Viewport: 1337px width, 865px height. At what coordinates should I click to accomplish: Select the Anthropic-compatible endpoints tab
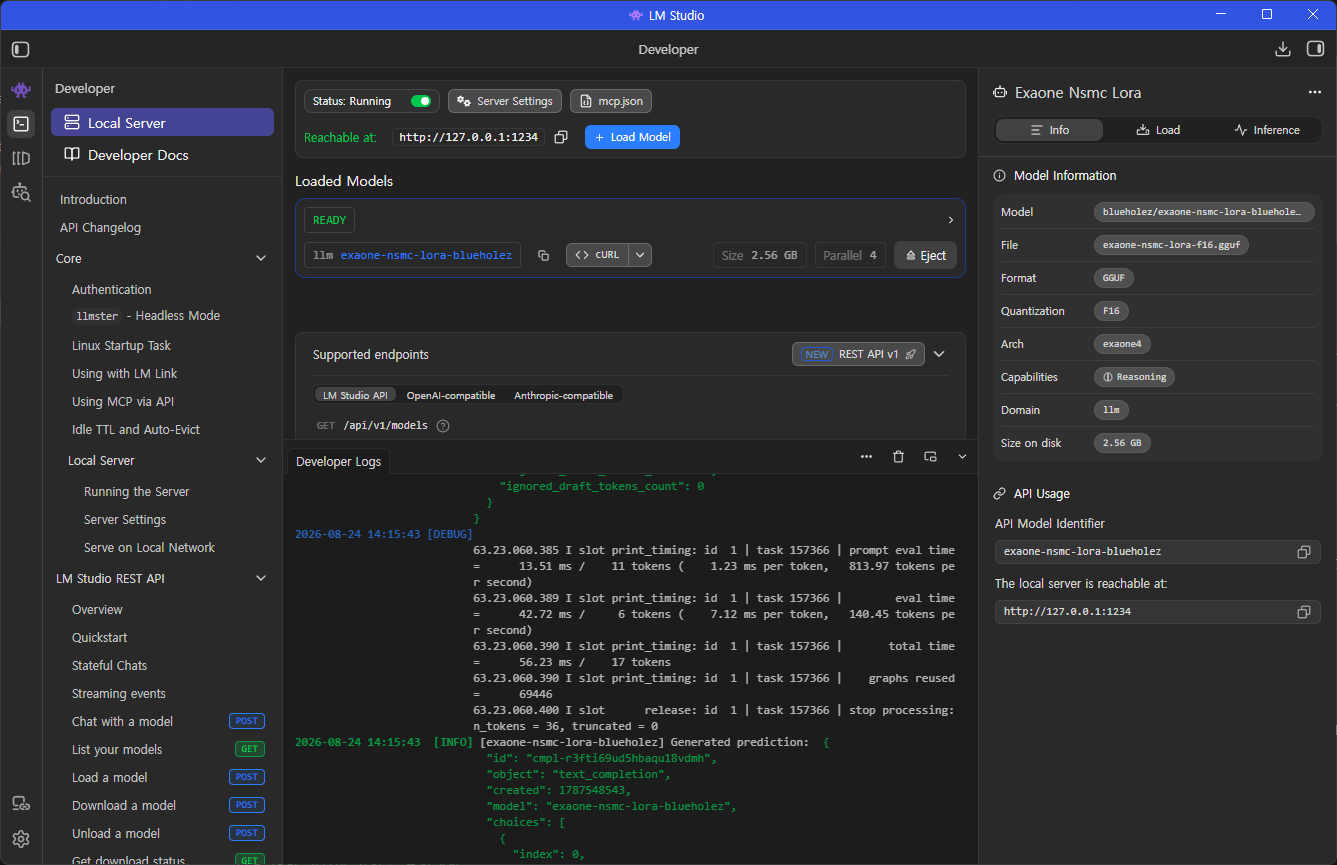(564, 395)
